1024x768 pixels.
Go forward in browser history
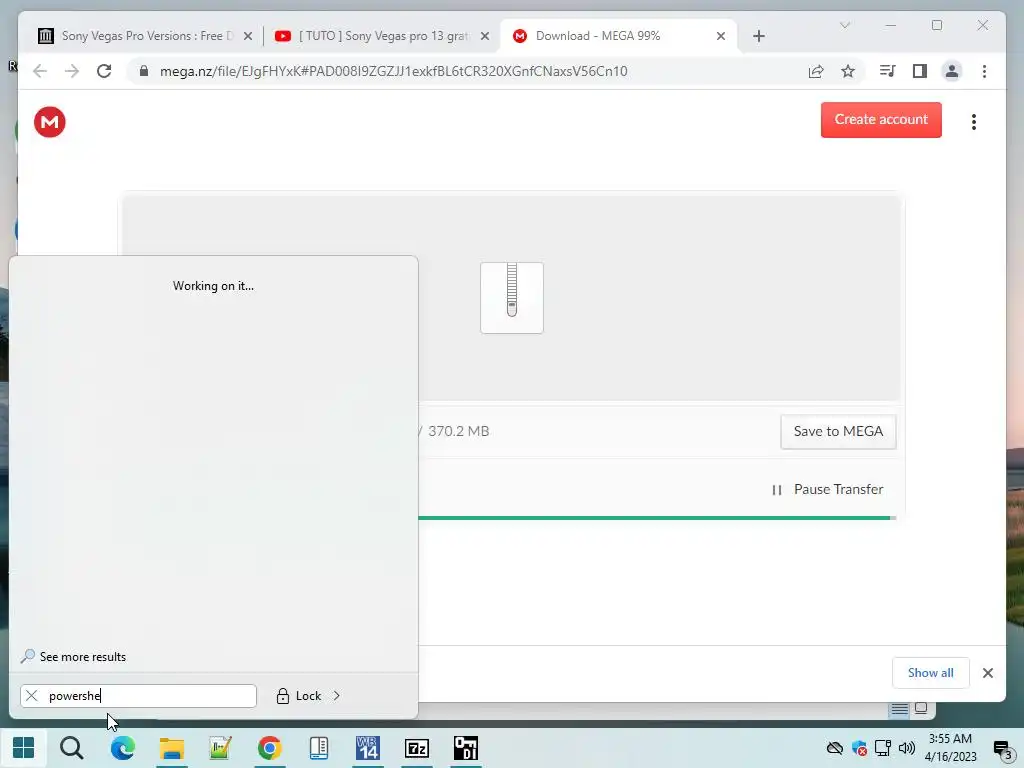tap(72, 71)
